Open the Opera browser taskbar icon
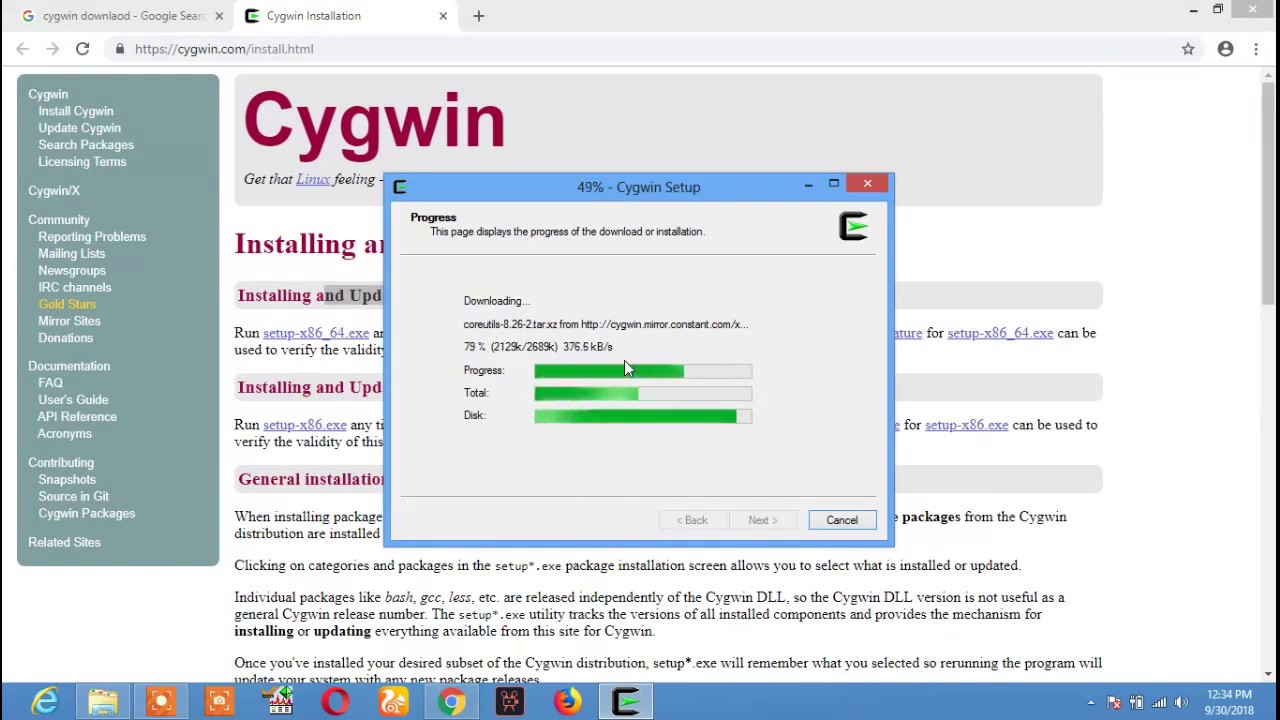1280x720 pixels. [x=335, y=701]
